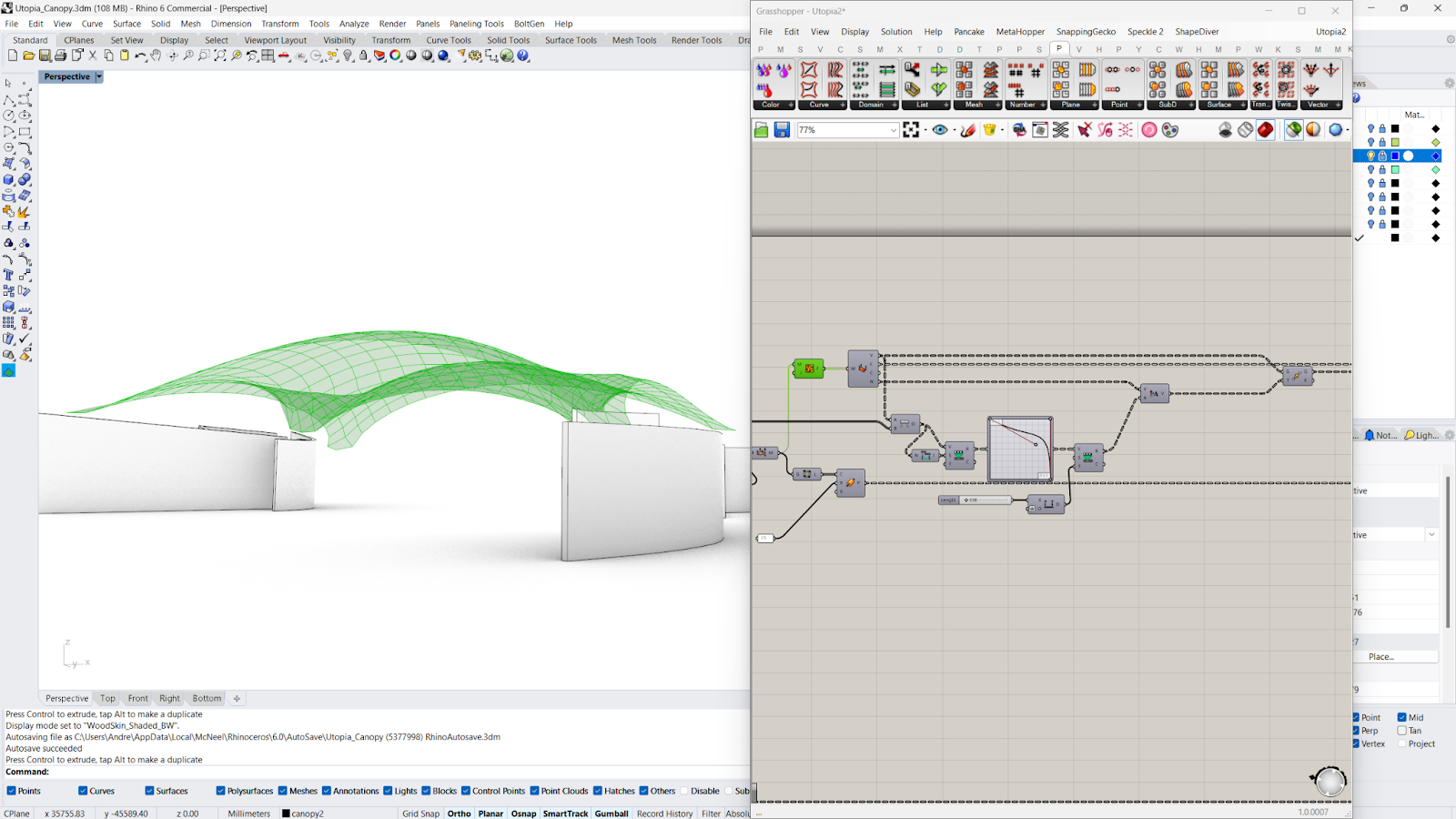Click the Zoom Extents icon in Rhino toolbar
Screen dimensions: 1456x819
point(220,56)
